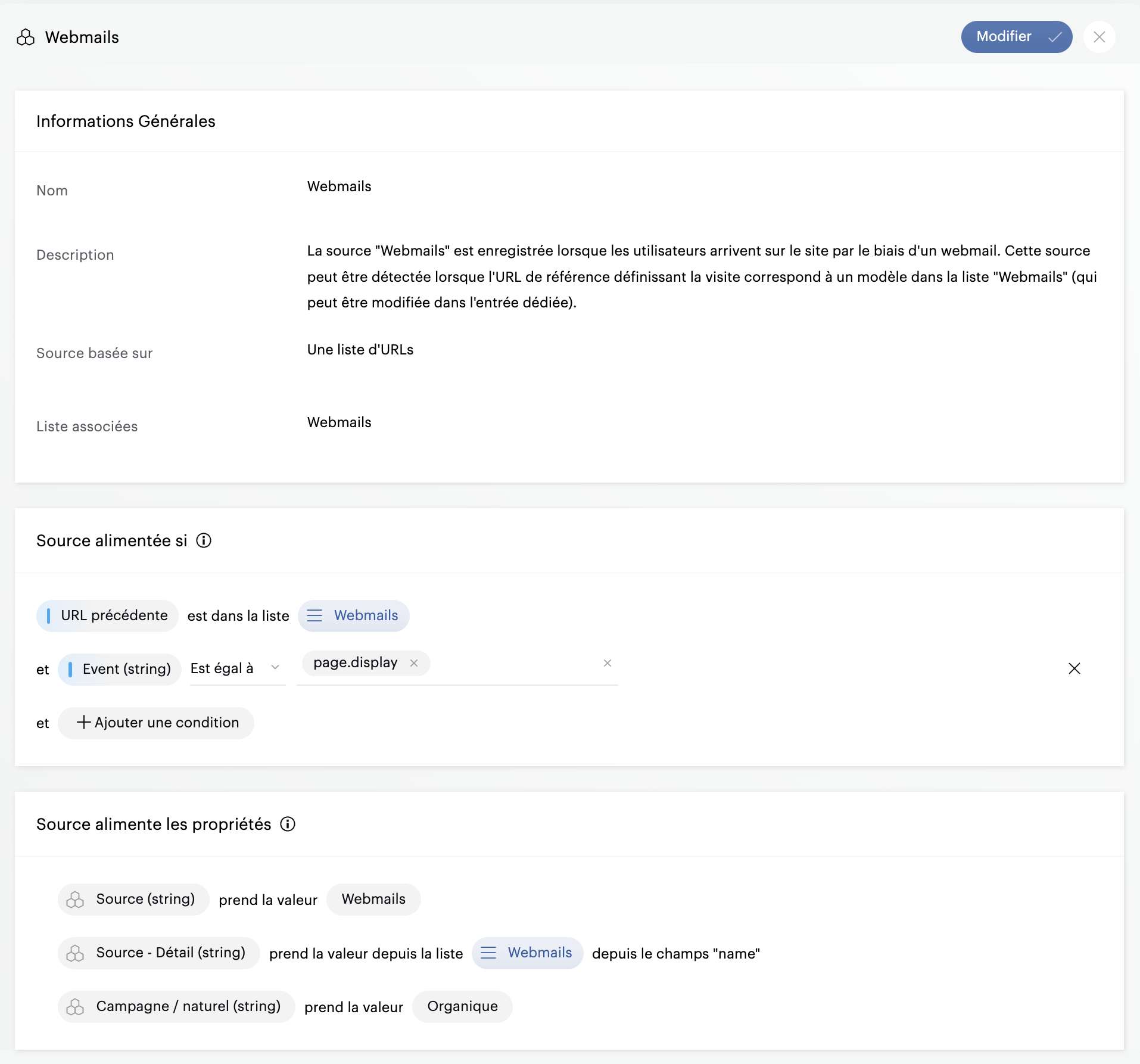
Task: Click the Organique value chip
Action: (x=462, y=1006)
